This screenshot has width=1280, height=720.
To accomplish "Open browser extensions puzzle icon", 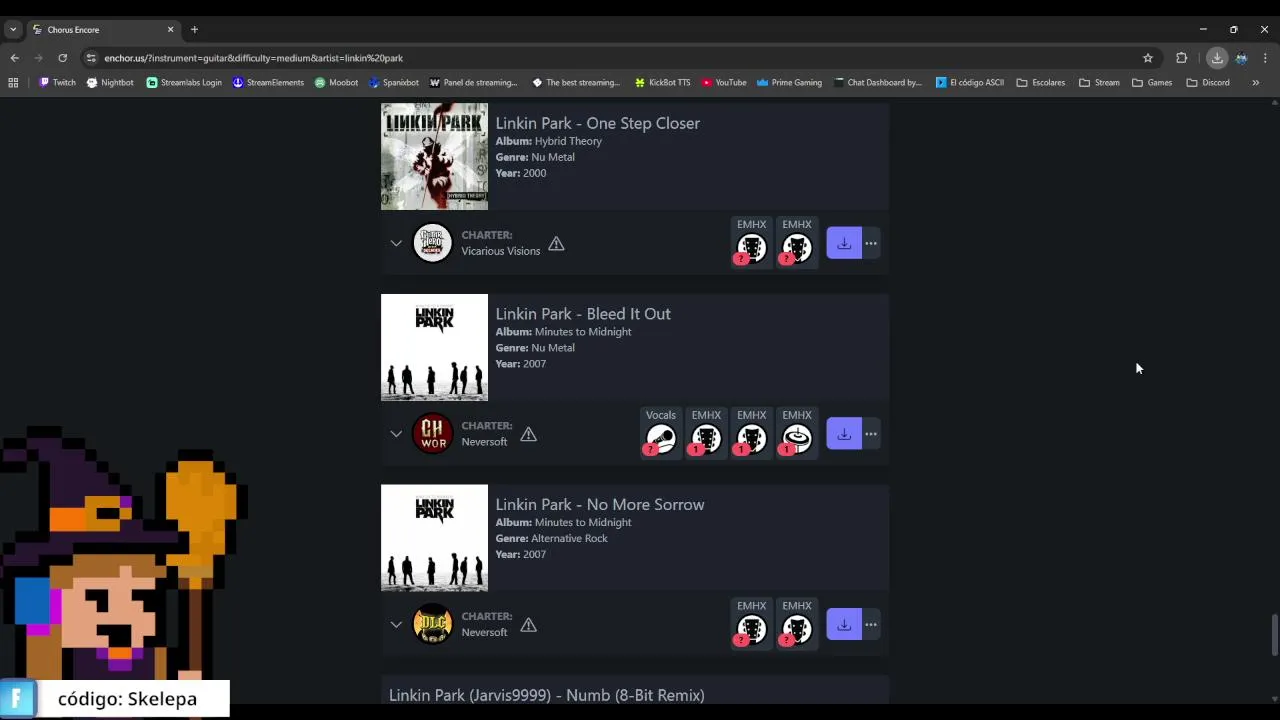I will (x=1181, y=58).
